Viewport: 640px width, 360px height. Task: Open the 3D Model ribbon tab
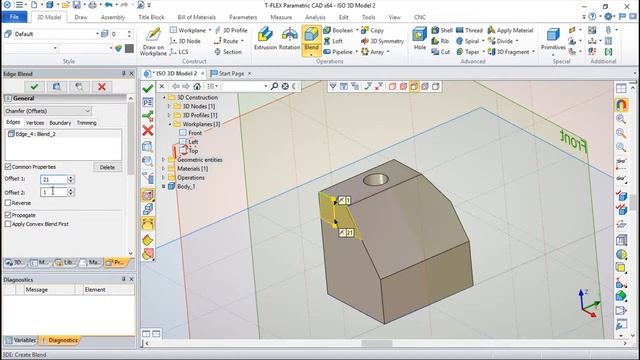[x=49, y=17]
